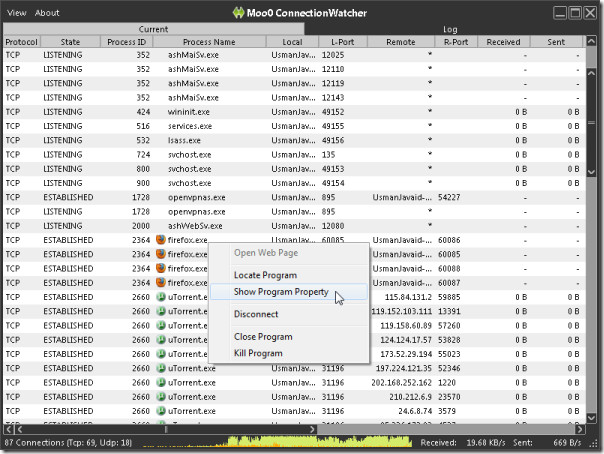Image resolution: width=604 pixels, height=454 pixels.
Task: Click the inner scrollbar down arrow
Action: [x=591, y=172]
